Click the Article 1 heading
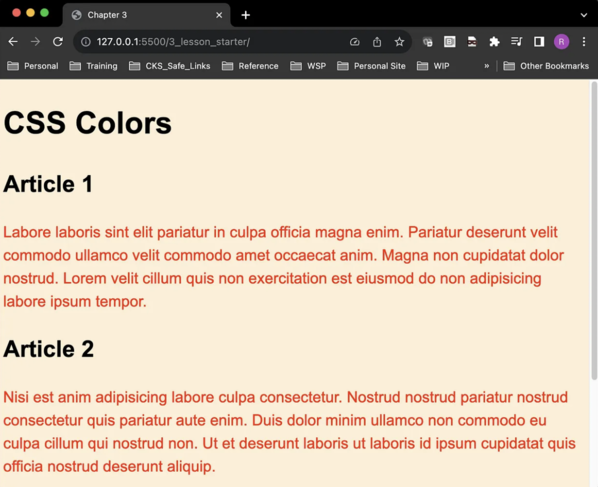598x487 pixels. click(48, 184)
